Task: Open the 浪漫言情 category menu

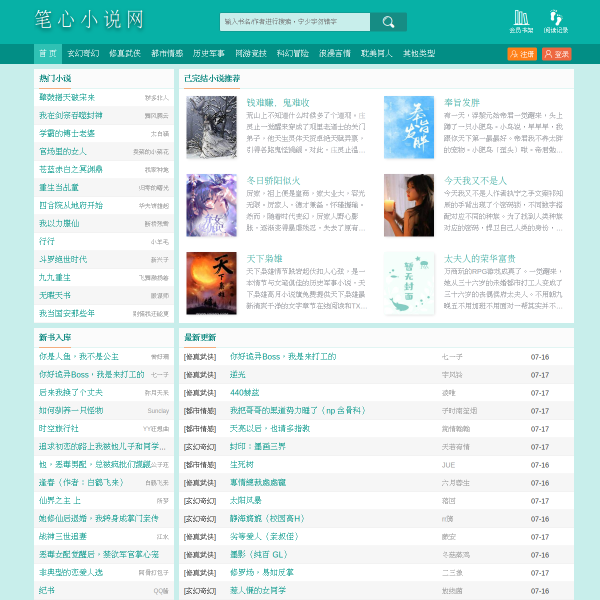Action: pyautogui.click(x=335, y=54)
